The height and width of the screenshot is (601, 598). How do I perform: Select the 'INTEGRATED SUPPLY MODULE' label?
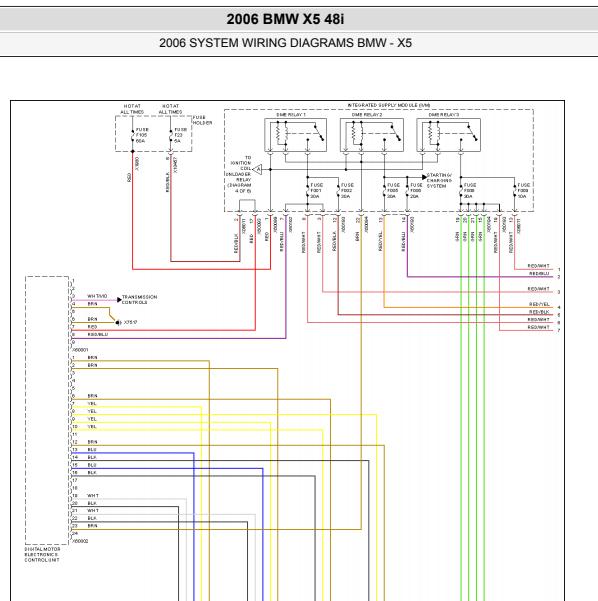(389, 105)
